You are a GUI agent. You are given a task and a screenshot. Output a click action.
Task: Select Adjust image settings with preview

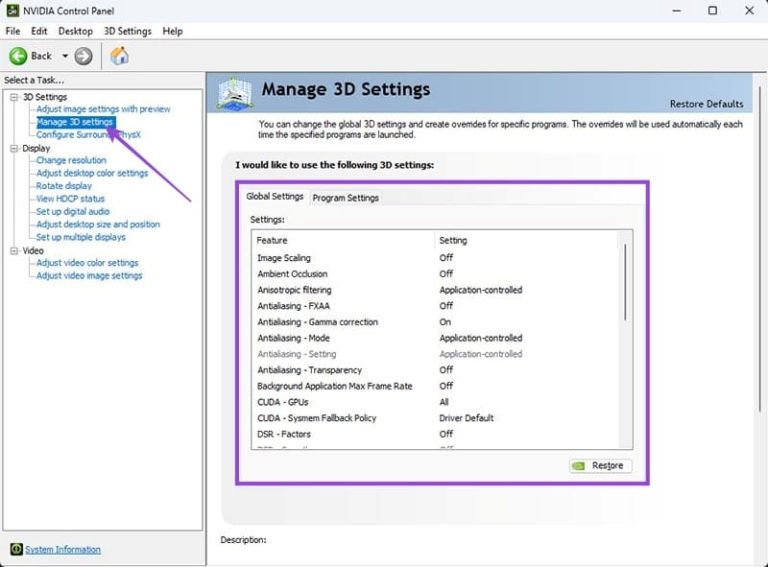coord(103,109)
